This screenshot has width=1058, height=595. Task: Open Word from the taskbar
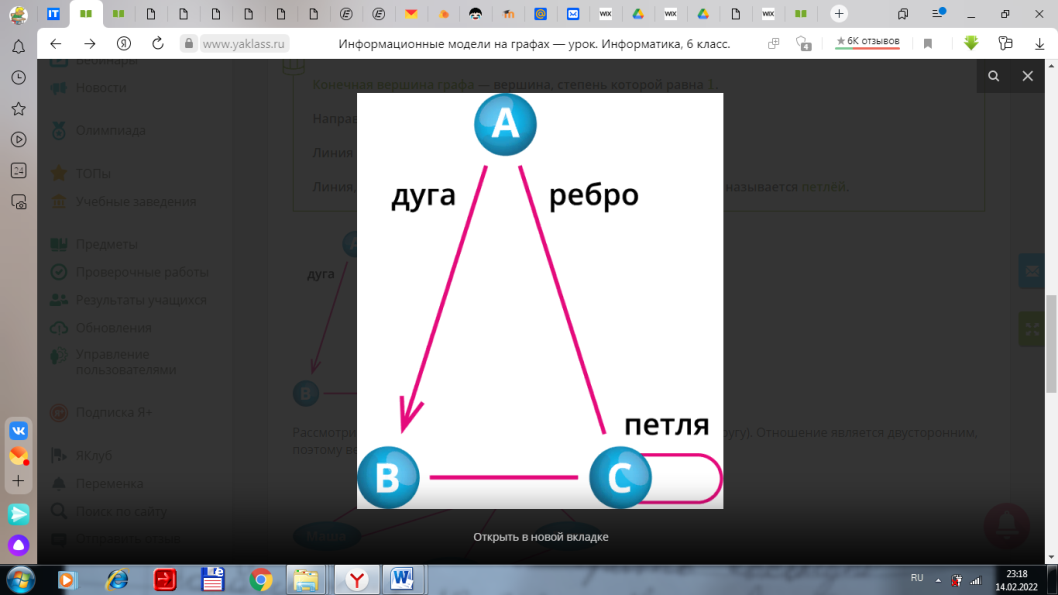pos(402,579)
